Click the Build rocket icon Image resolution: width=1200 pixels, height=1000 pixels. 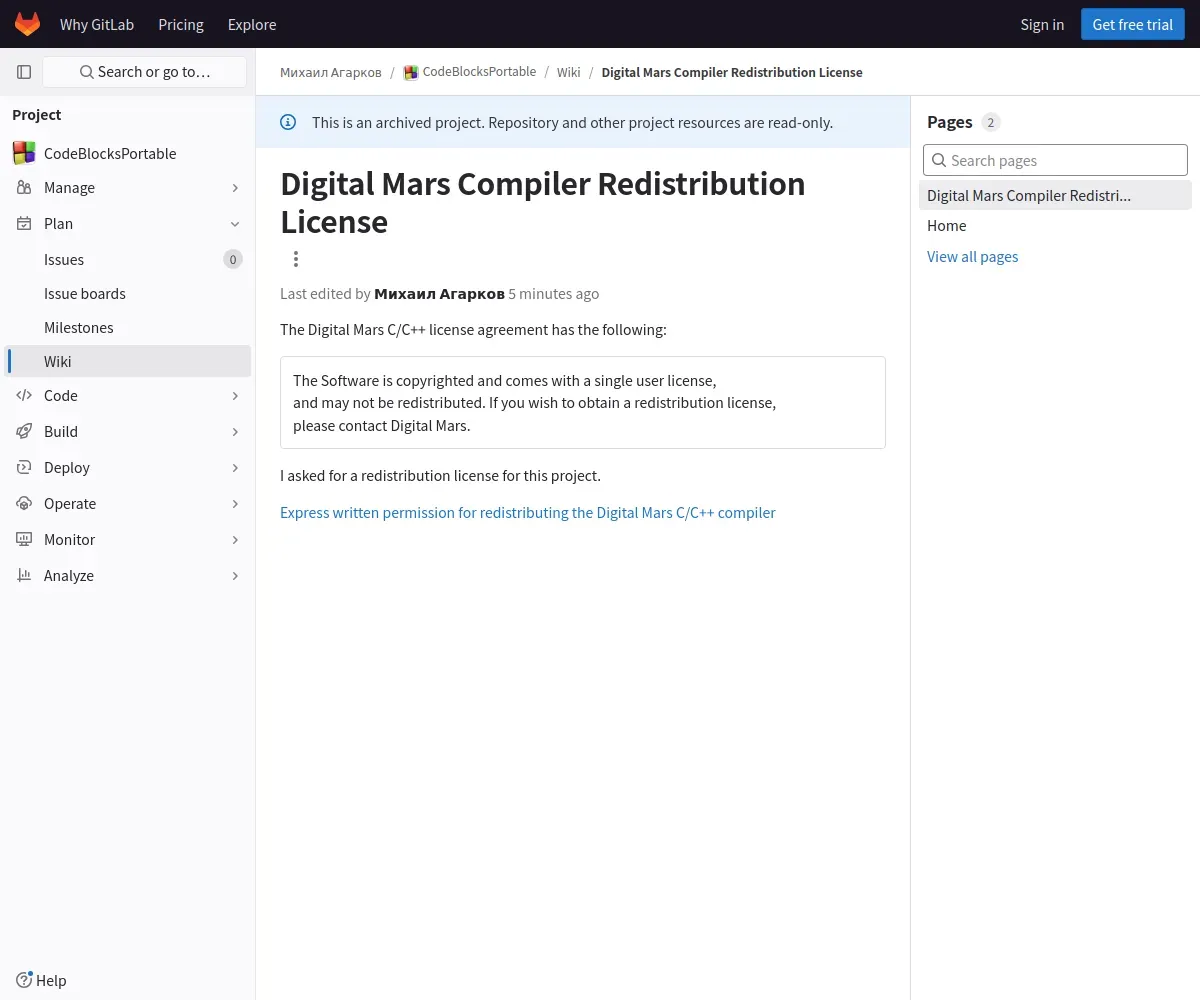click(24, 431)
